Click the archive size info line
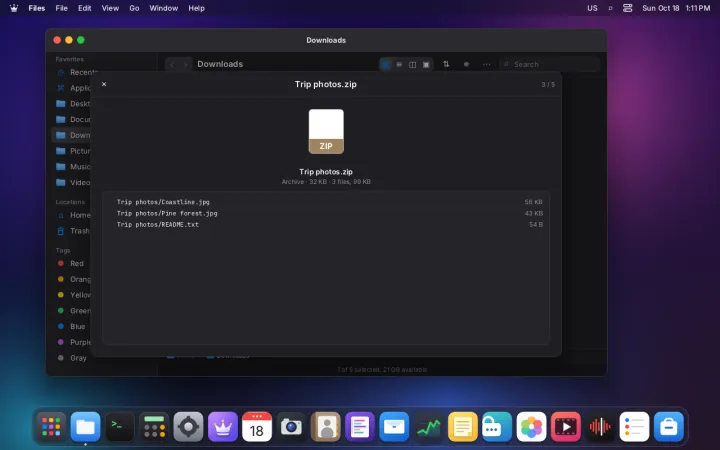Screen dimensions: 720x450 tap(326, 182)
